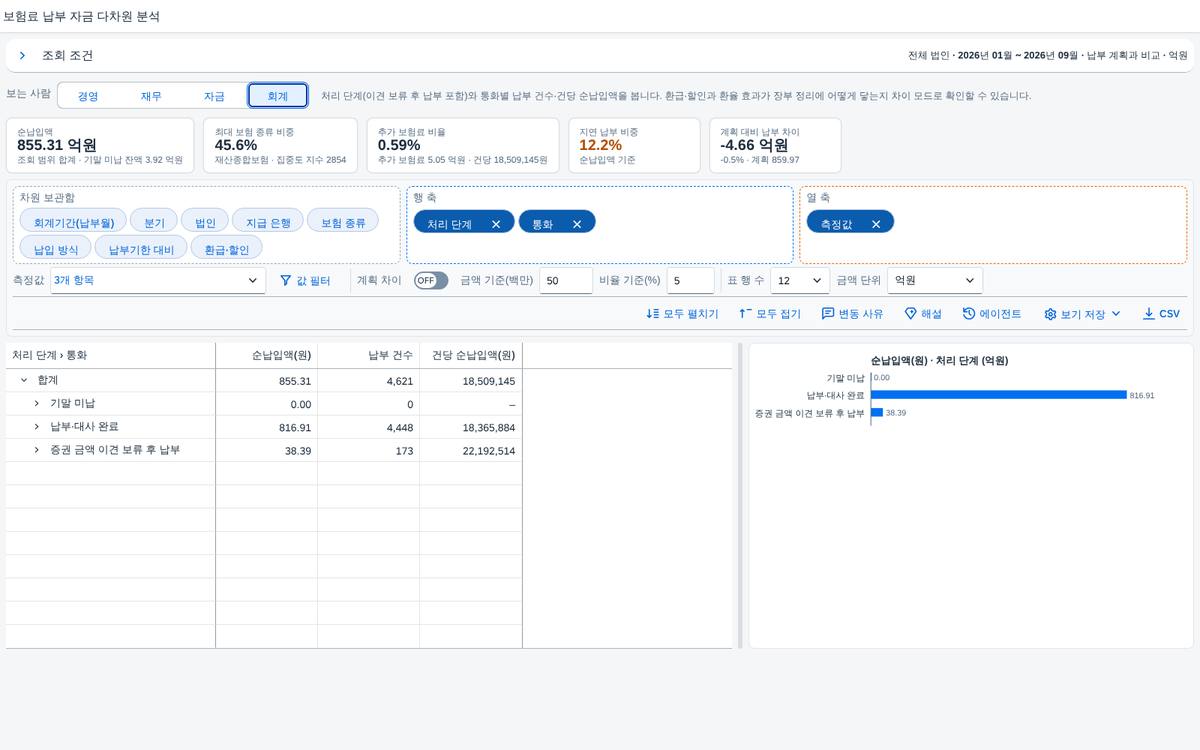Expand the 납부·대사 완료 row
Image resolution: width=1200 pixels, height=750 pixels.
click(x=37, y=427)
